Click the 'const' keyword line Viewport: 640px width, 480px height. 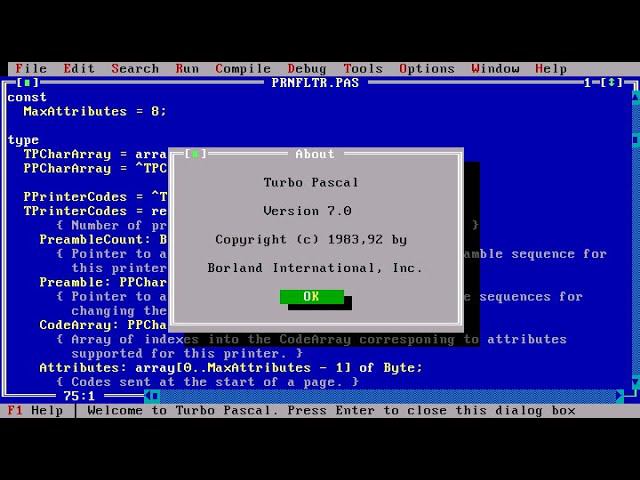27,97
